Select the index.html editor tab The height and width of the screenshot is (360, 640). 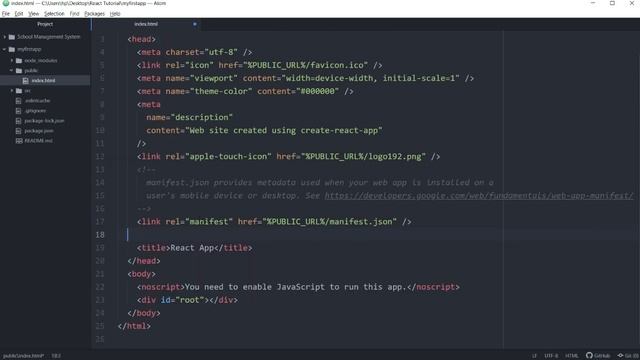coord(146,24)
